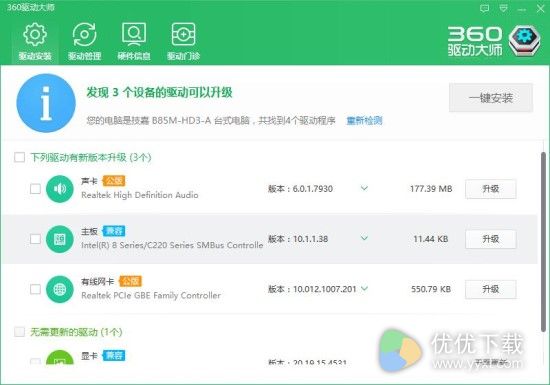Click 升级 for Realtek High Definition Audio
The height and width of the screenshot is (385, 550).
click(490, 189)
